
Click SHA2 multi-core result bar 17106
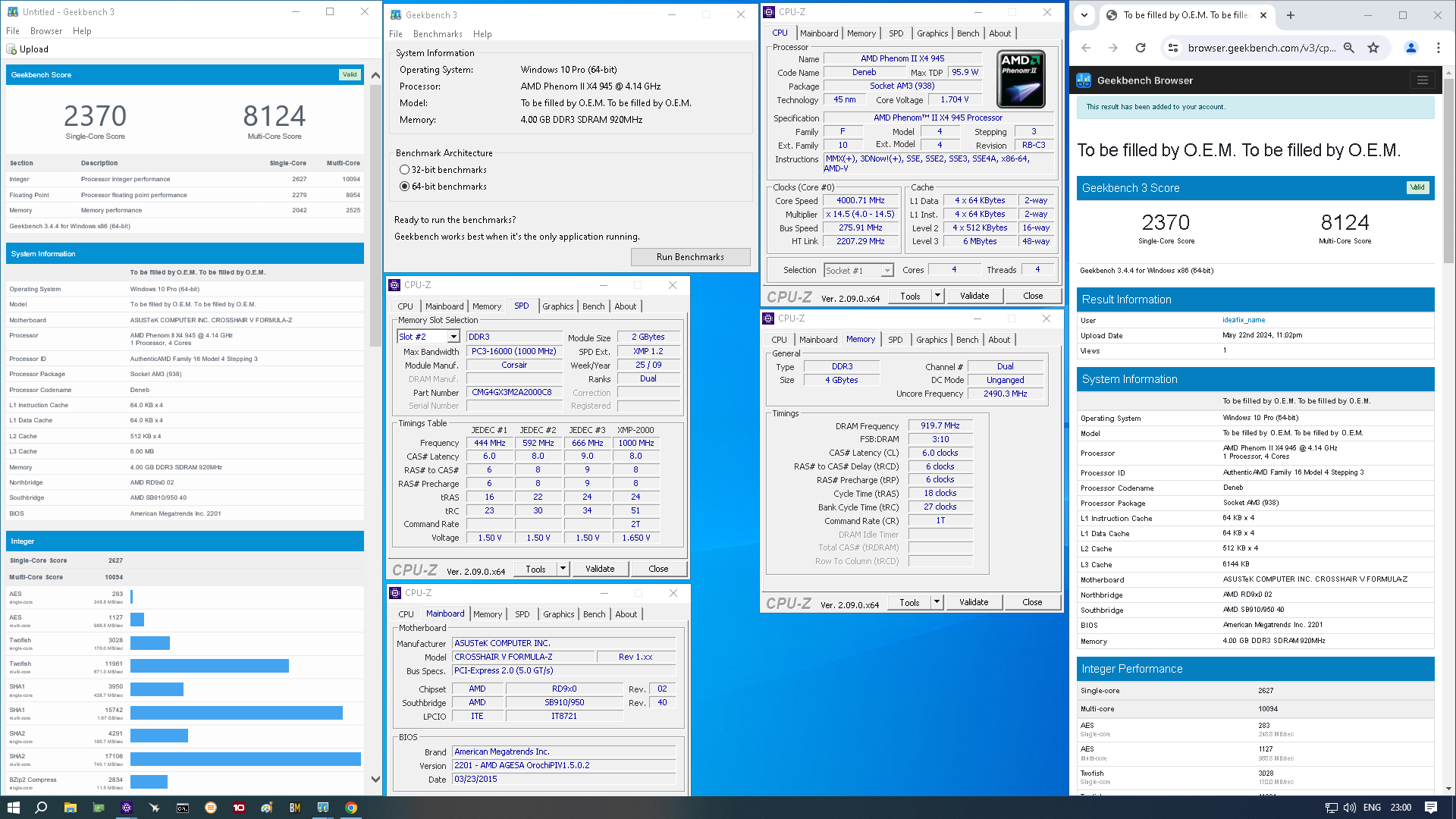click(246, 759)
